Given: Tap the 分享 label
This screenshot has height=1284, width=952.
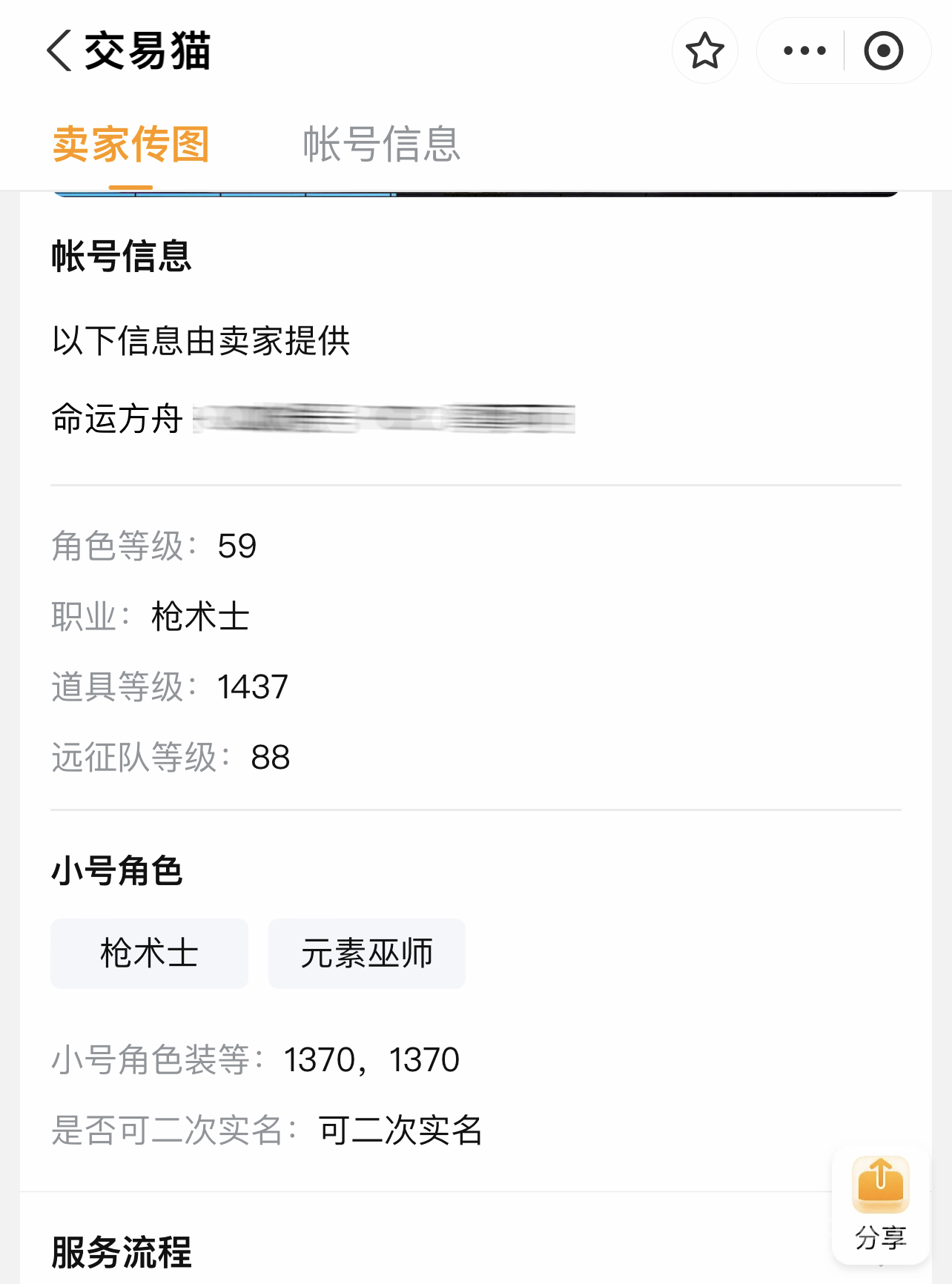Looking at the screenshot, I should 880,1237.
